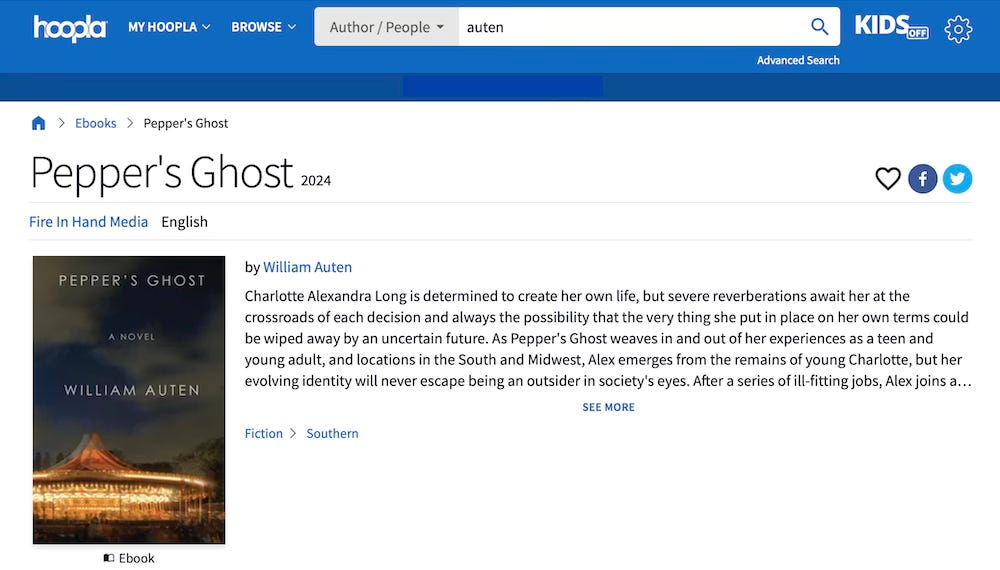The height and width of the screenshot is (570, 1000).
Task: Open Ebooks breadcrumb link
Action: (96, 123)
